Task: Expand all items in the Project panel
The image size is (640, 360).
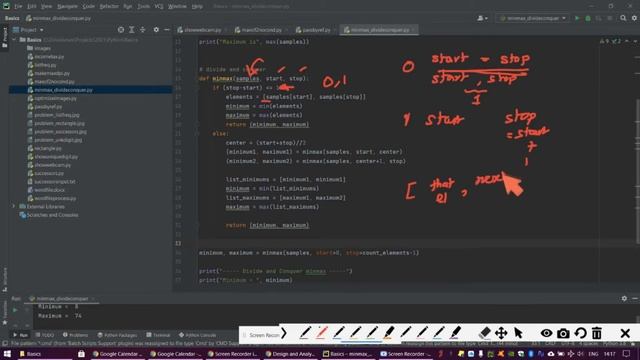Action: point(131,30)
